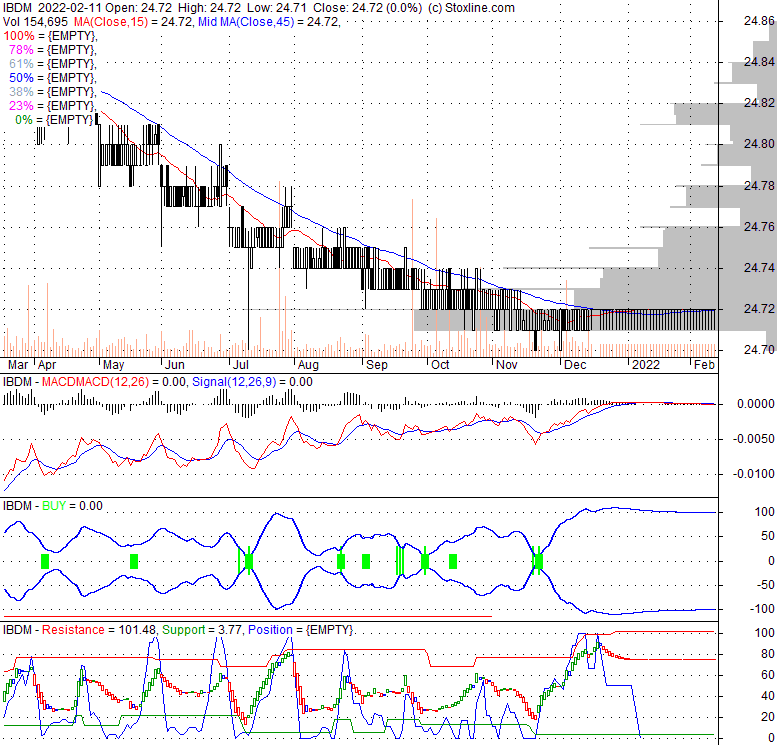Click the 'MA(Close,15)' red label
The width and height of the screenshot is (778, 746).
(111, 22)
